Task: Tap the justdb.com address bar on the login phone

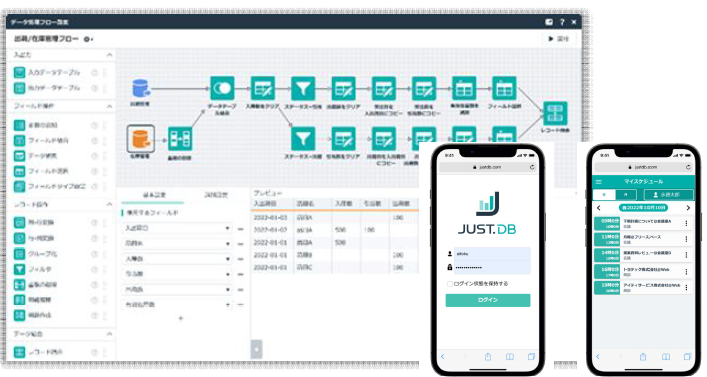Action: click(x=488, y=167)
